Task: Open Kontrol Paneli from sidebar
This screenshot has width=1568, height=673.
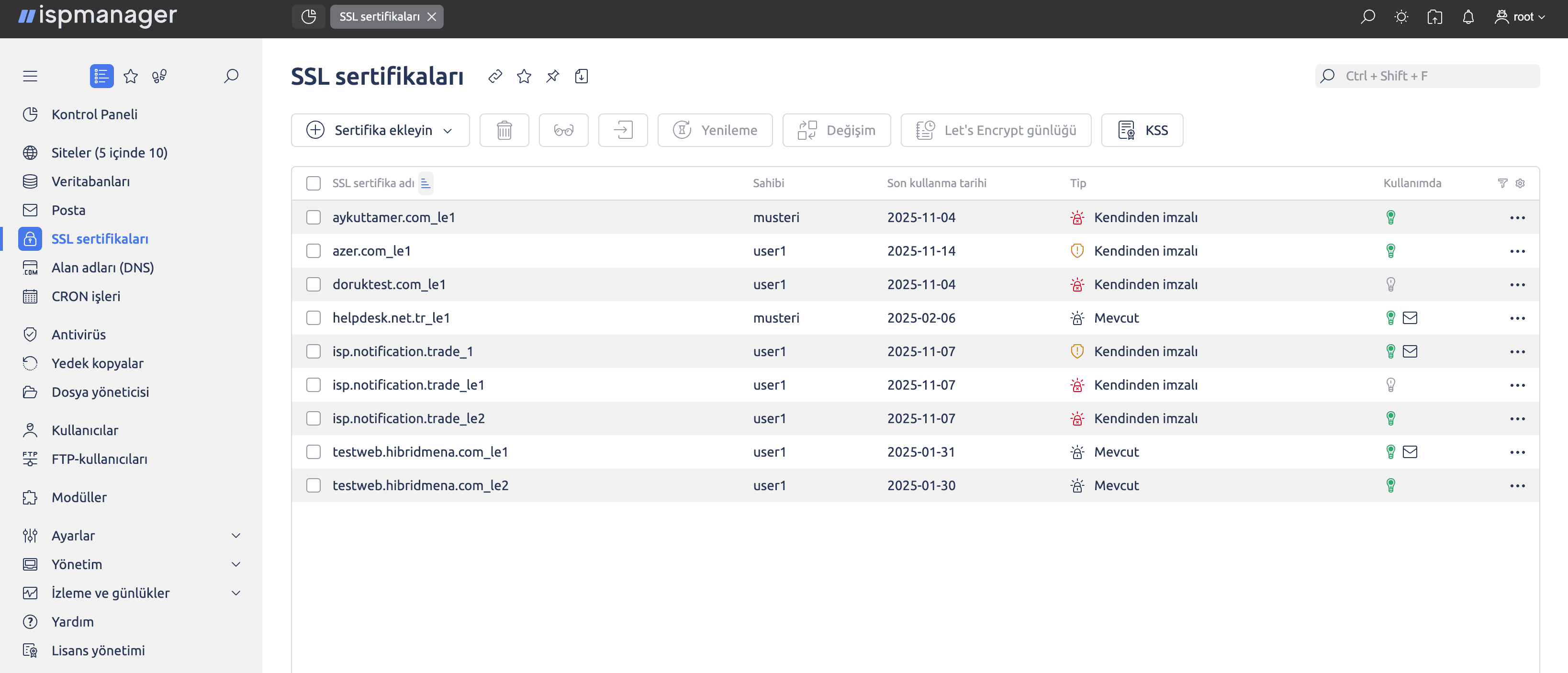Action: coord(94,114)
